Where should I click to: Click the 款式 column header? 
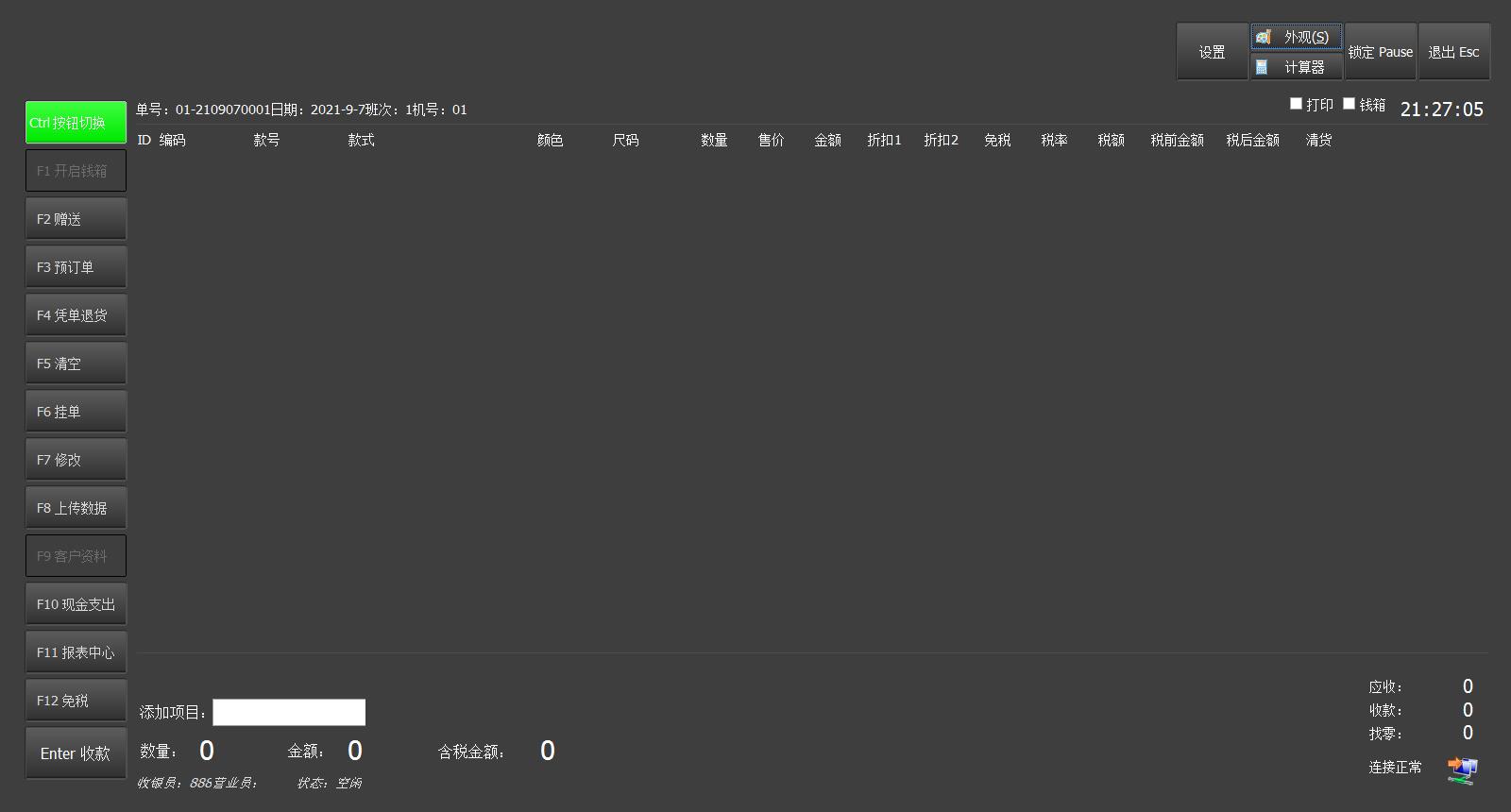[361, 140]
